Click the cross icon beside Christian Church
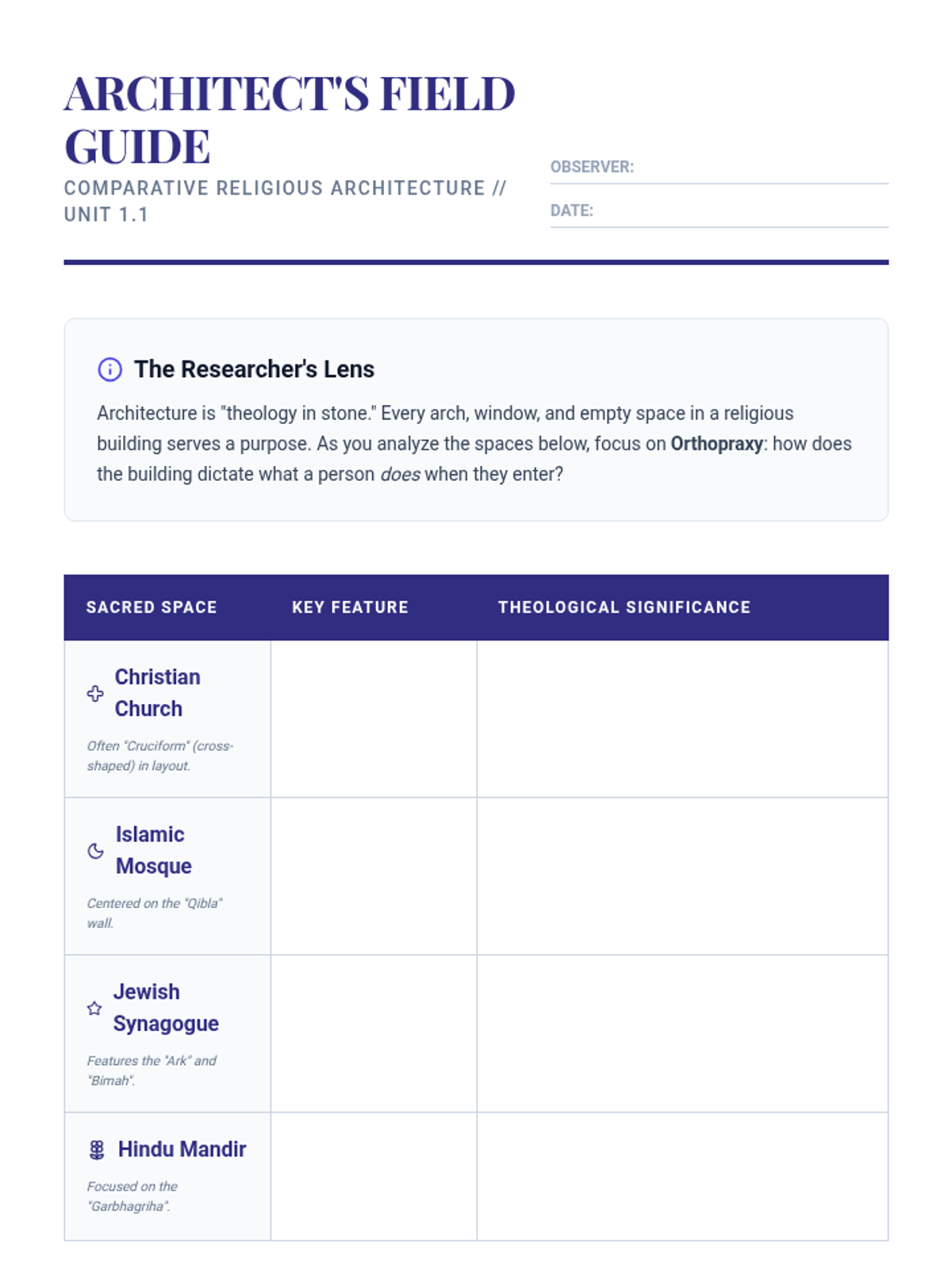 95,693
